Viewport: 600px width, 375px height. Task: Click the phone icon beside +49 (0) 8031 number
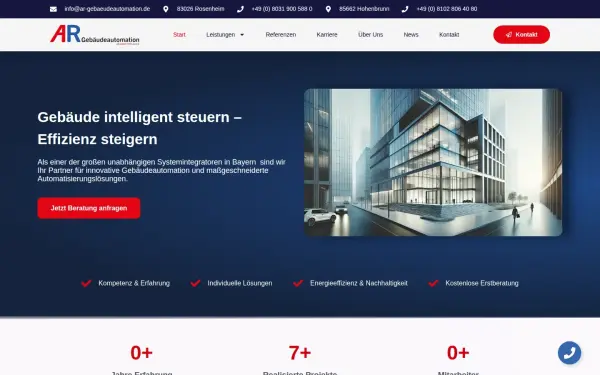click(x=240, y=9)
